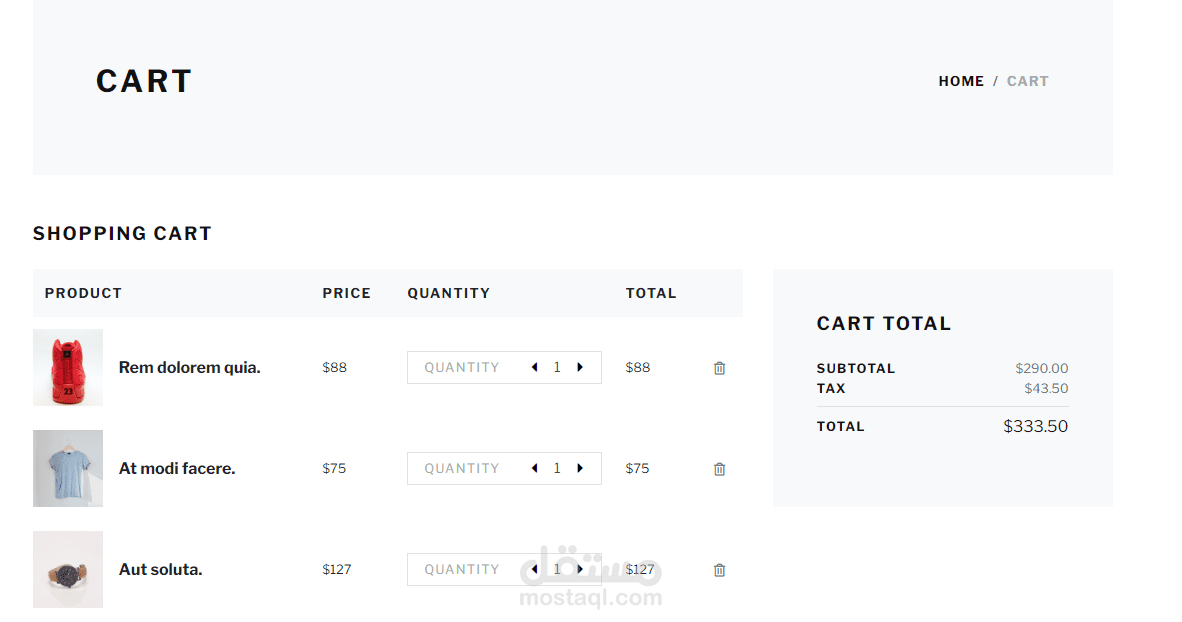Open Rem dolorem quia product name
The width and height of the screenshot is (1182, 622).
click(189, 367)
